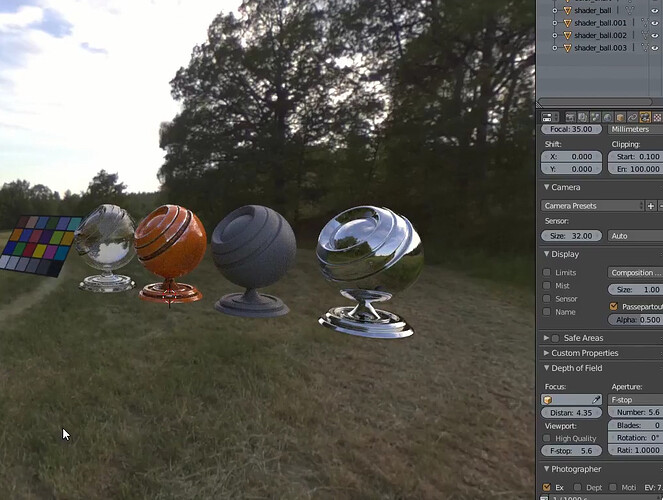Expand shader_ball.003 in the outliner tree

click(555, 48)
